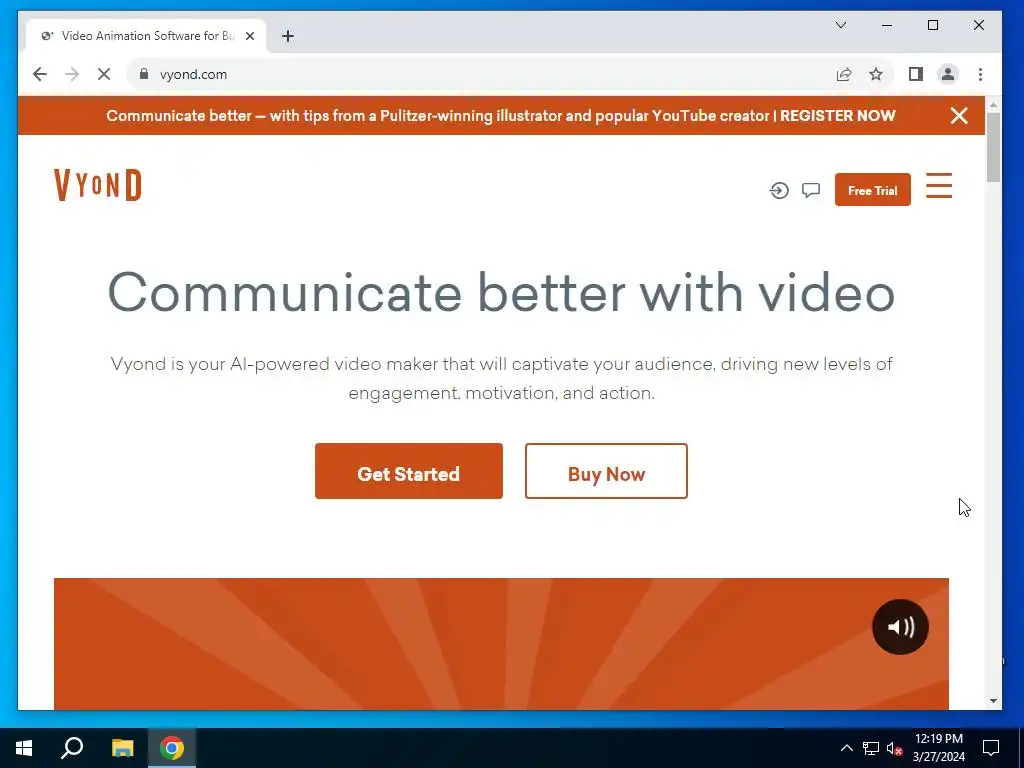Click the Free Trial button
The image size is (1024, 768).
coord(872,190)
